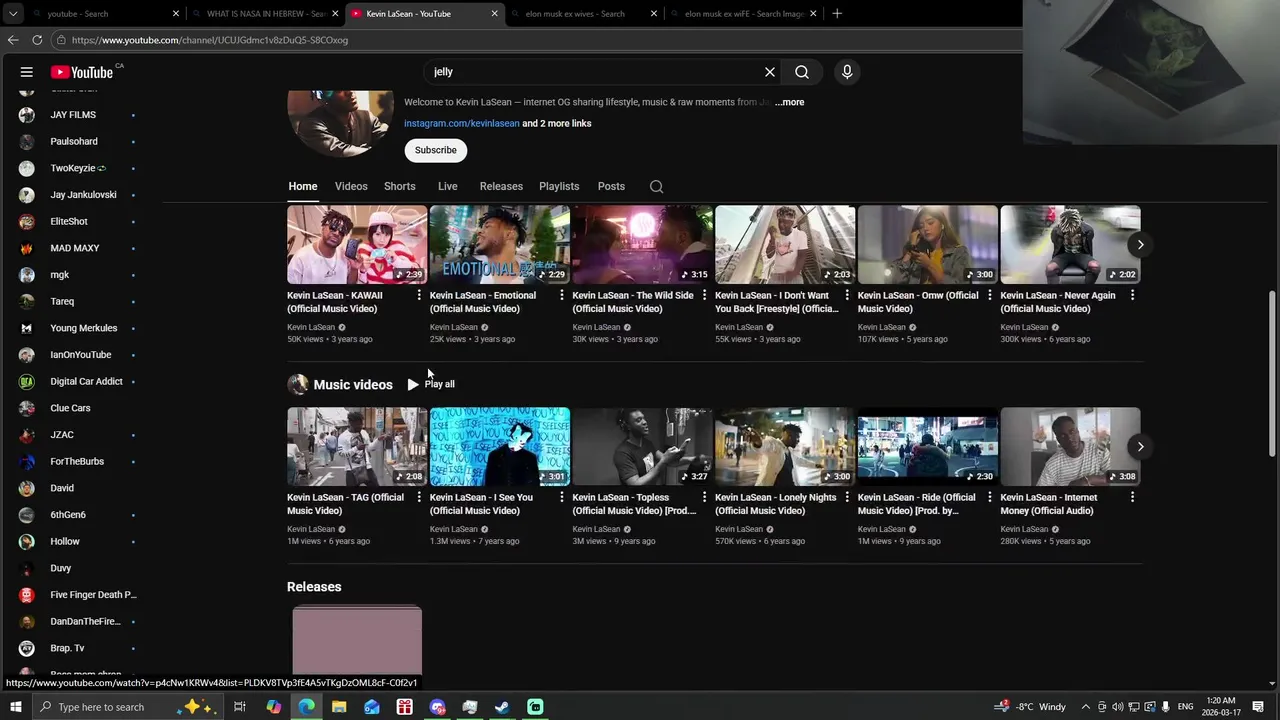Open Task View in the taskbar
Image resolution: width=1280 pixels, height=720 pixels.
[240, 707]
